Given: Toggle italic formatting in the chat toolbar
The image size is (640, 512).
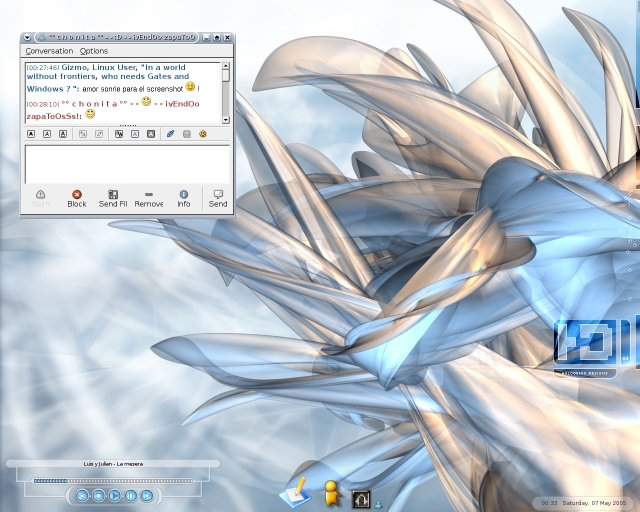Looking at the screenshot, I should pyautogui.click(x=47, y=134).
